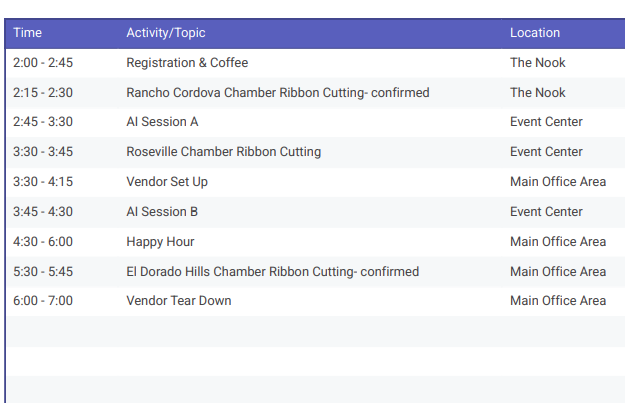The image size is (625, 403).
Task: Click the AI Session A activity
Action: pyautogui.click(x=162, y=122)
